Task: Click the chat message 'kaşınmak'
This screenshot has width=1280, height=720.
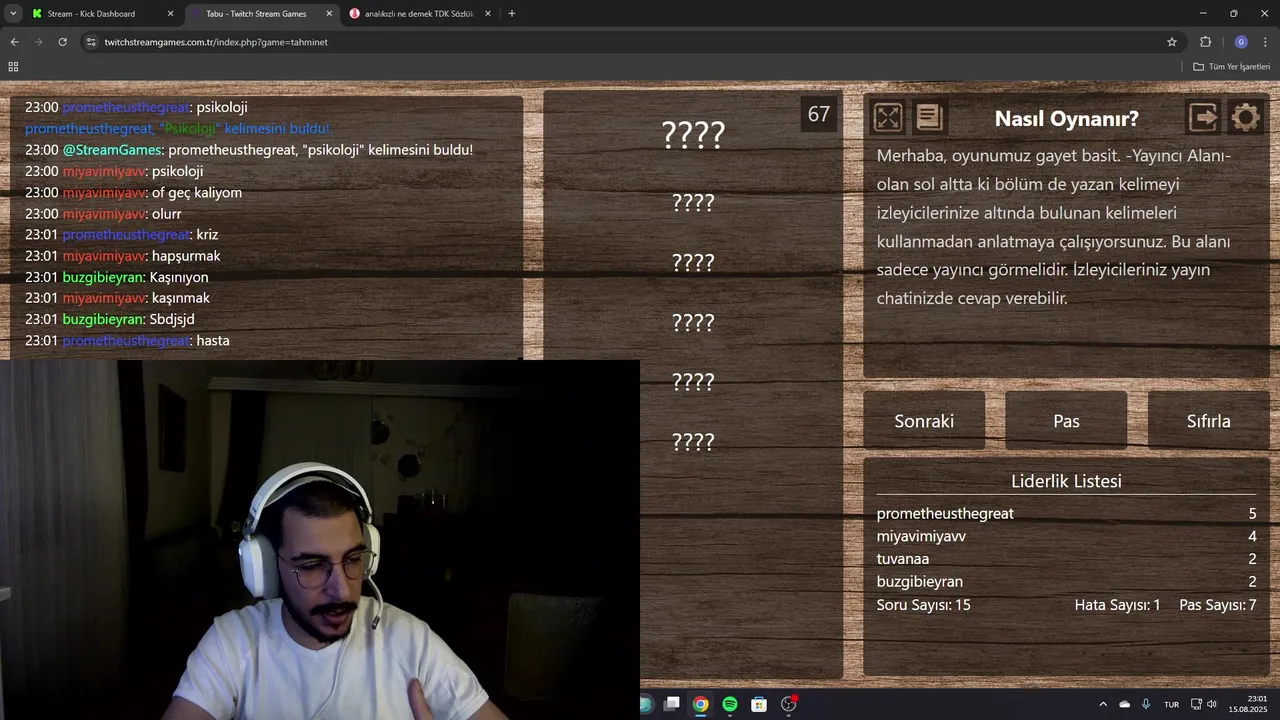Action: point(181,298)
